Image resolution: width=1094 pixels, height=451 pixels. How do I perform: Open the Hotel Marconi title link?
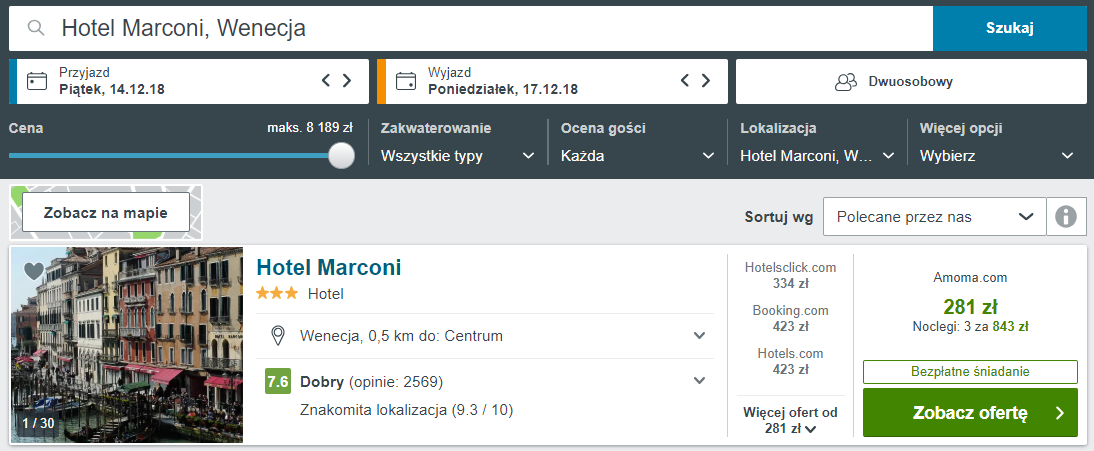(x=329, y=267)
